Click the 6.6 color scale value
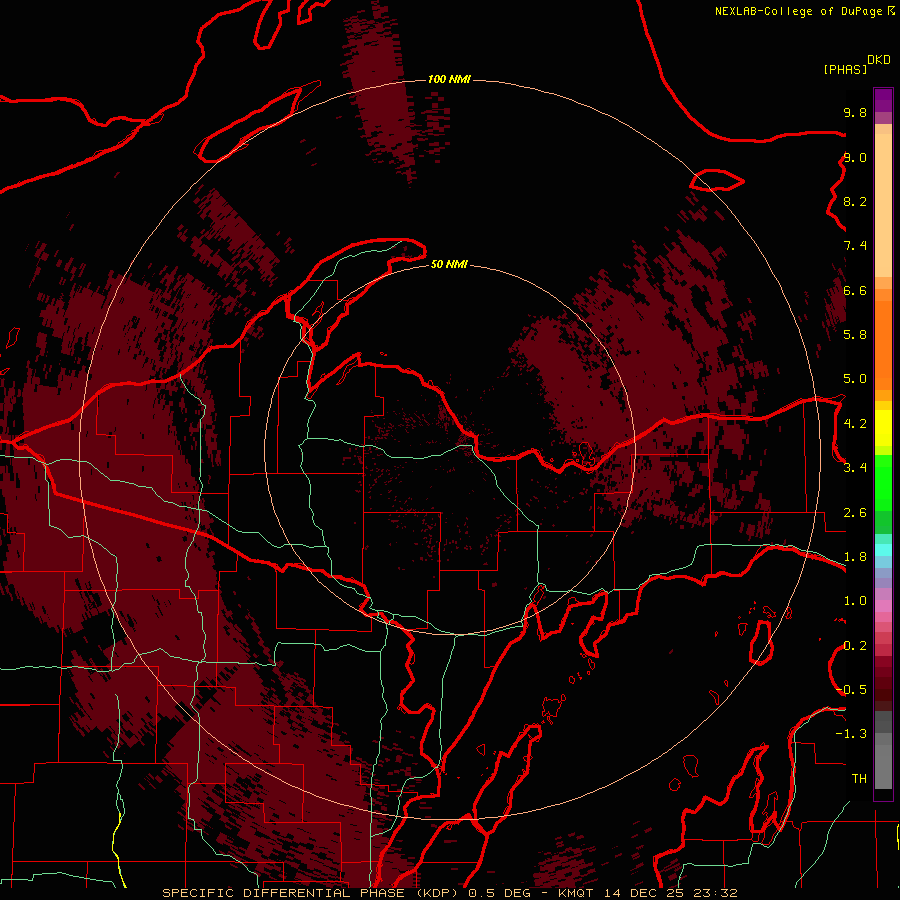 pyautogui.click(x=855, y=290)
